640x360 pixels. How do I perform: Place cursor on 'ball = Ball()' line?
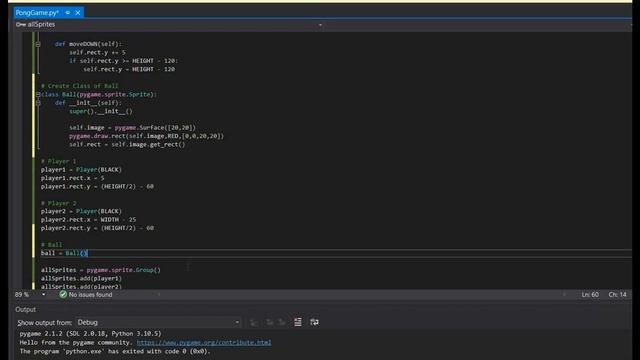[x=64, y=253]
